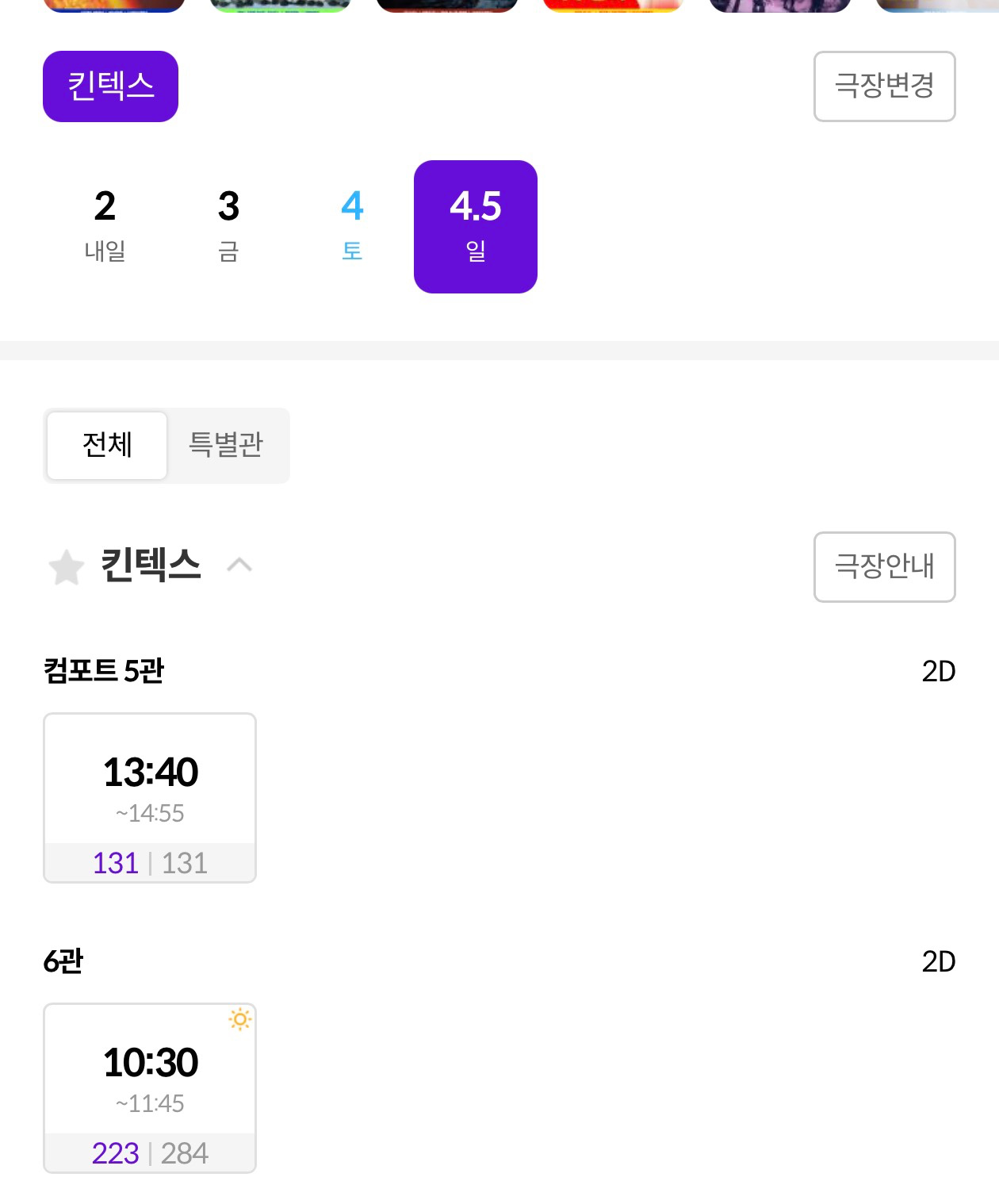Book the 10:30 showtime in 6관
Viewport: 999px width, 1204px height.
(x=150, y=1087)
